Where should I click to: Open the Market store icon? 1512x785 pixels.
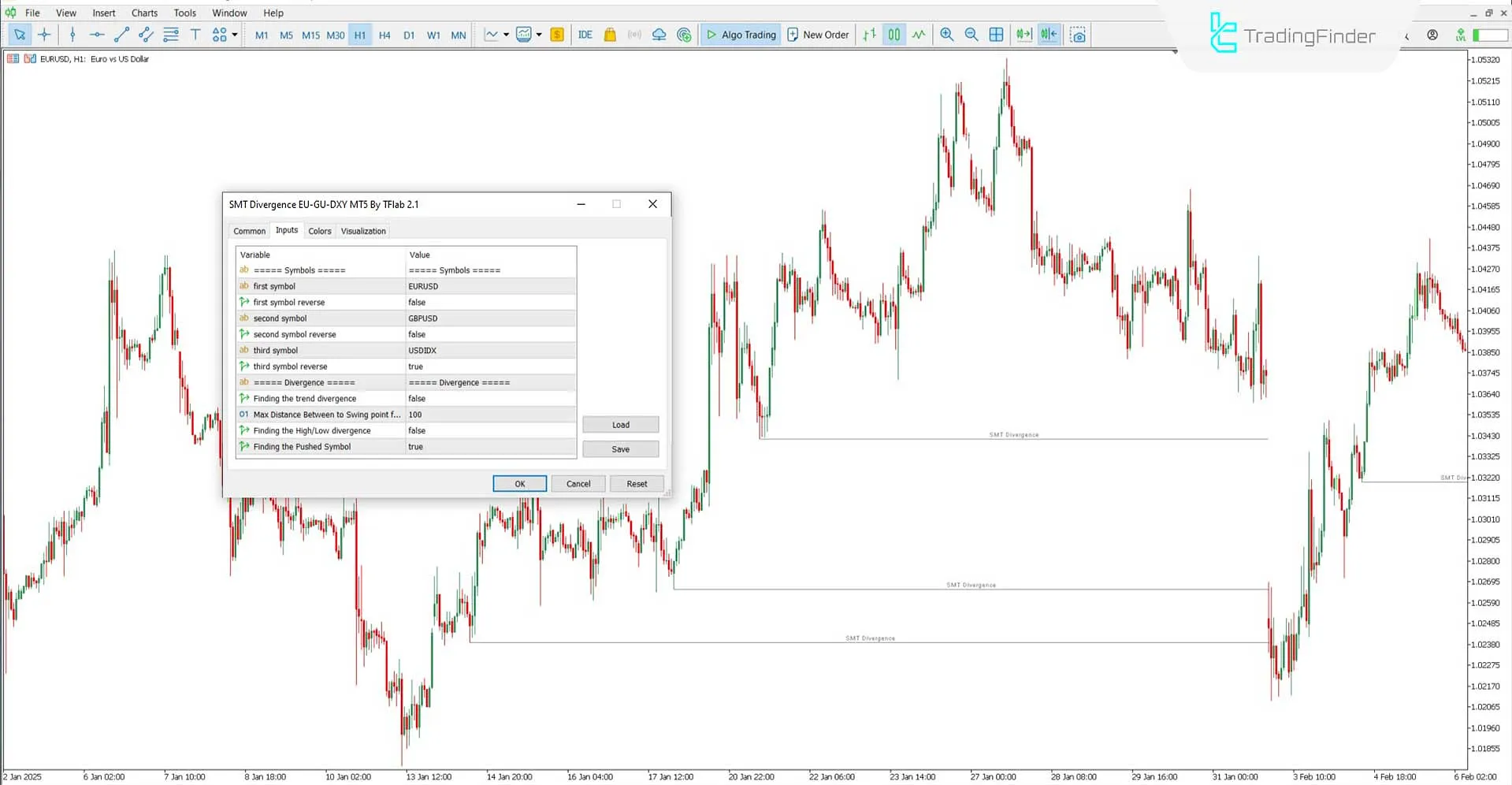click(x=609, y=35)
